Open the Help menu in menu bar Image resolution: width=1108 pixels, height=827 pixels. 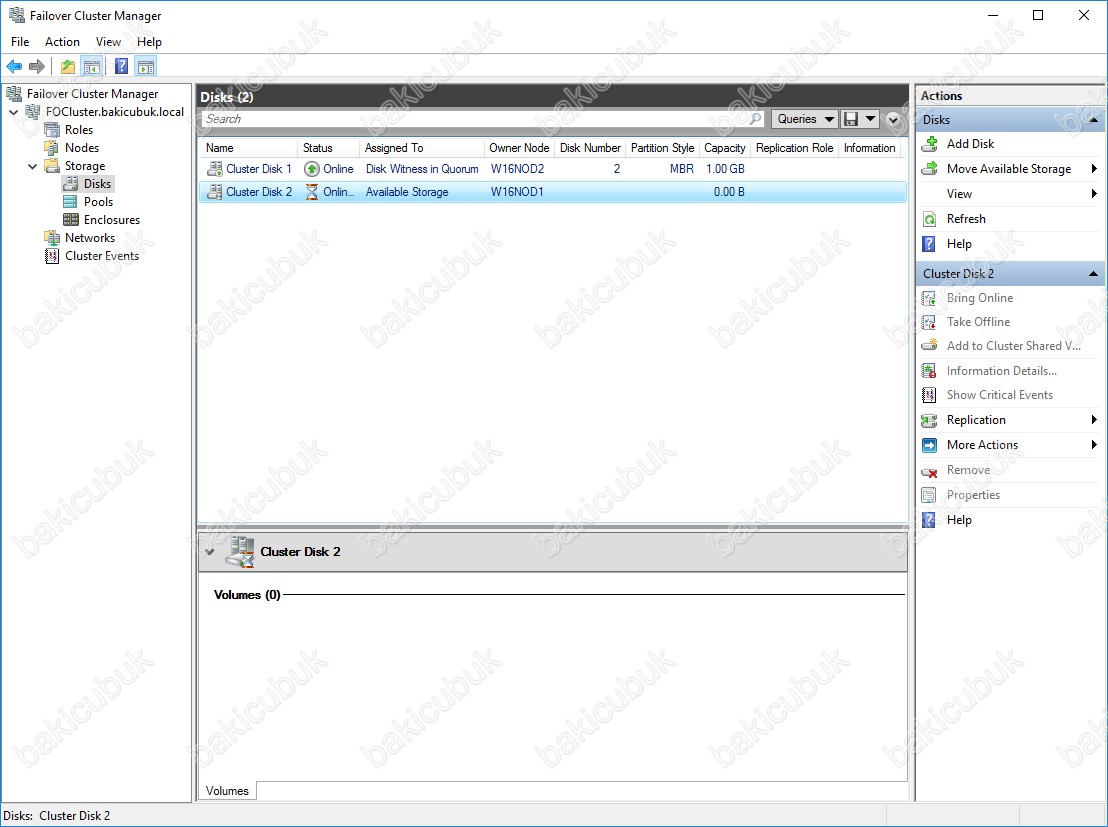[149, 42]
